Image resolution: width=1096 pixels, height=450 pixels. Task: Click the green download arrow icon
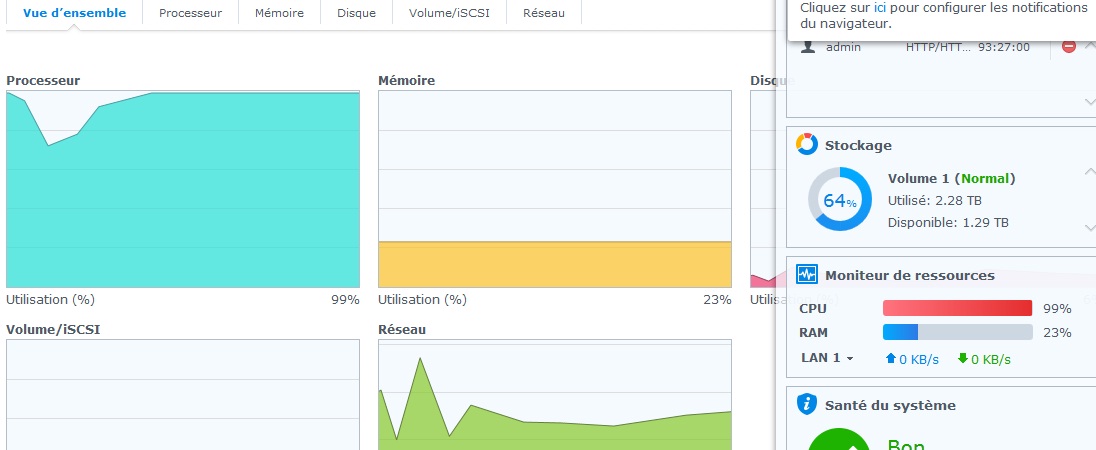(x=962, y=358)
